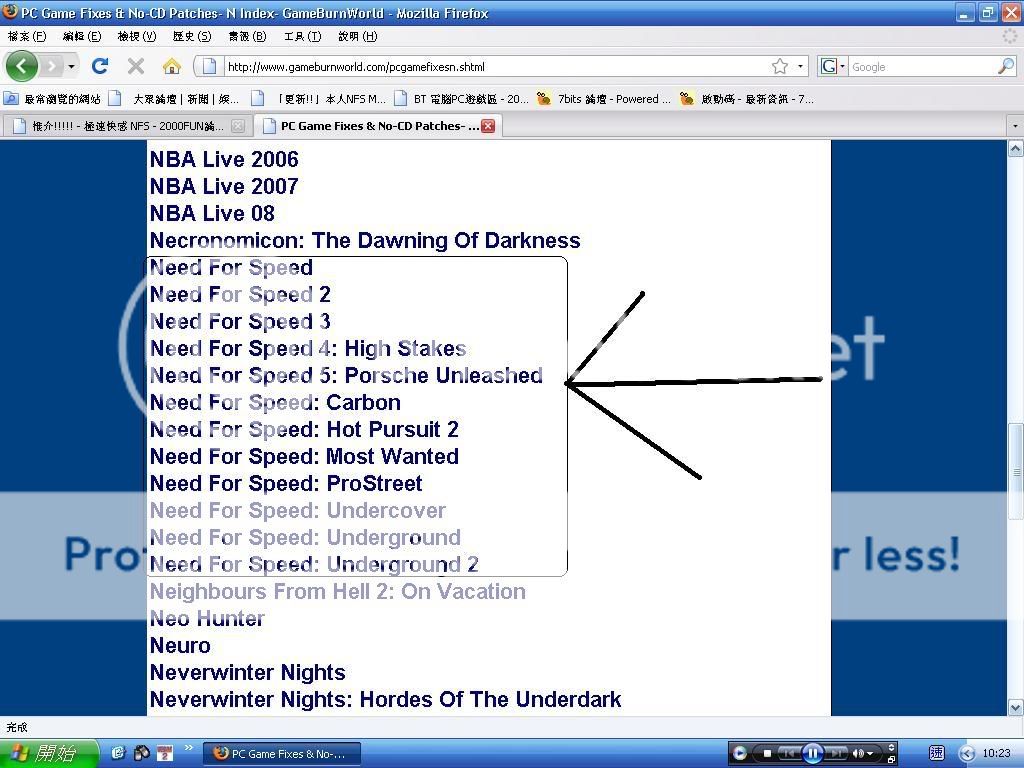
Task: Expand the URL bar history dropdown
Action: 800,66
